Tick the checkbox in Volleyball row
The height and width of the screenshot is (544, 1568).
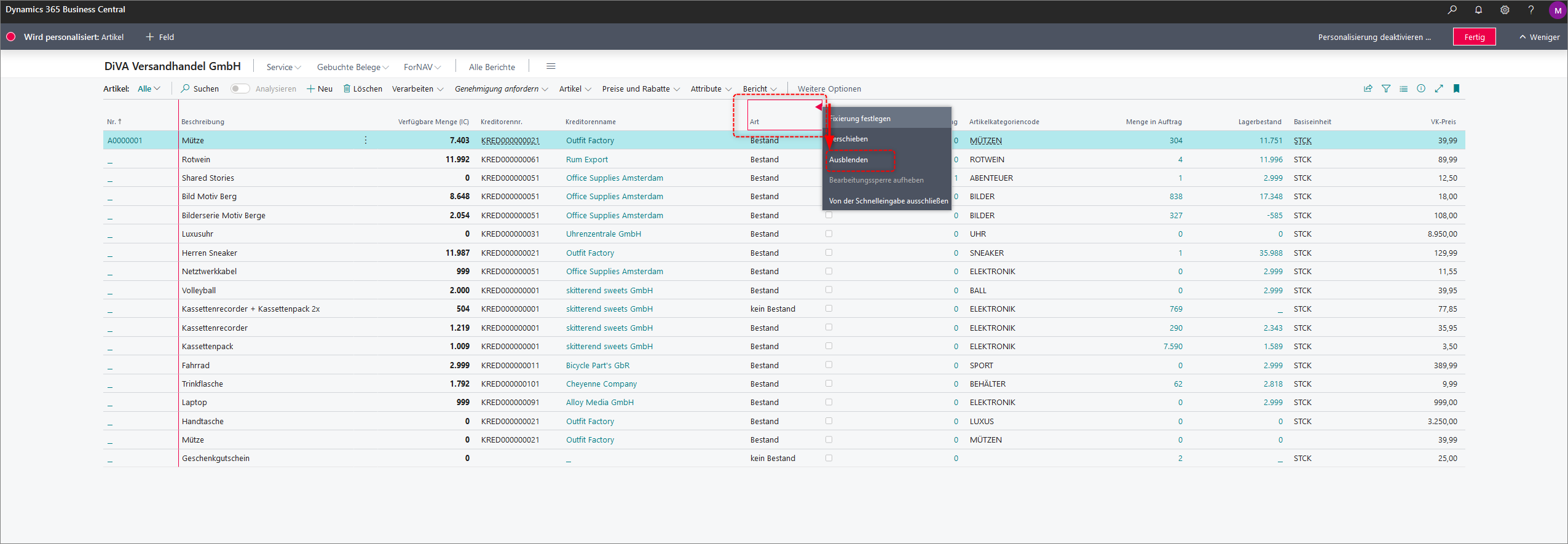(x=829, y=290)
